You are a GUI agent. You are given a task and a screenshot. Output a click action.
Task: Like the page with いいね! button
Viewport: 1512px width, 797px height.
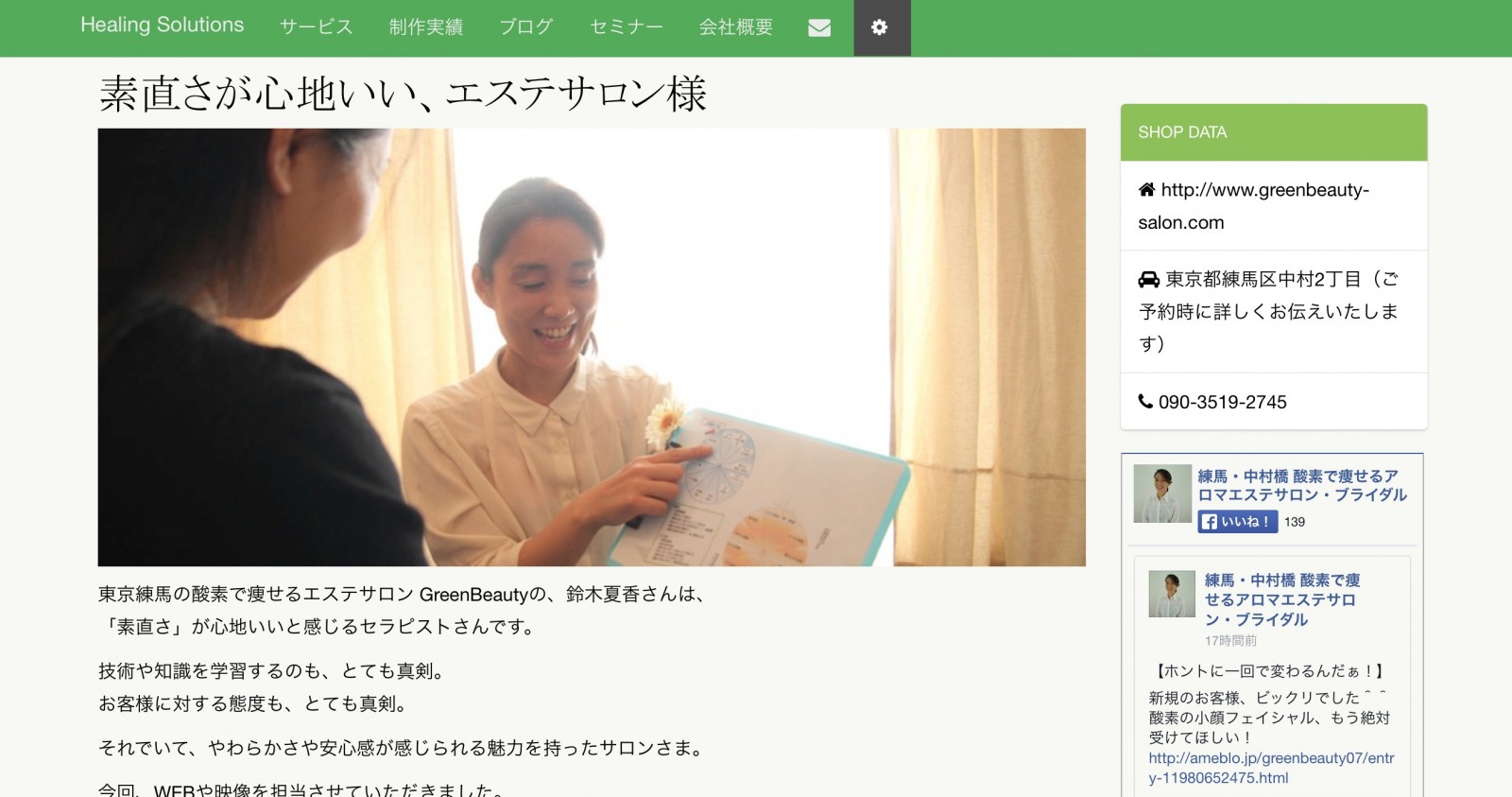tap(1238, 522)
